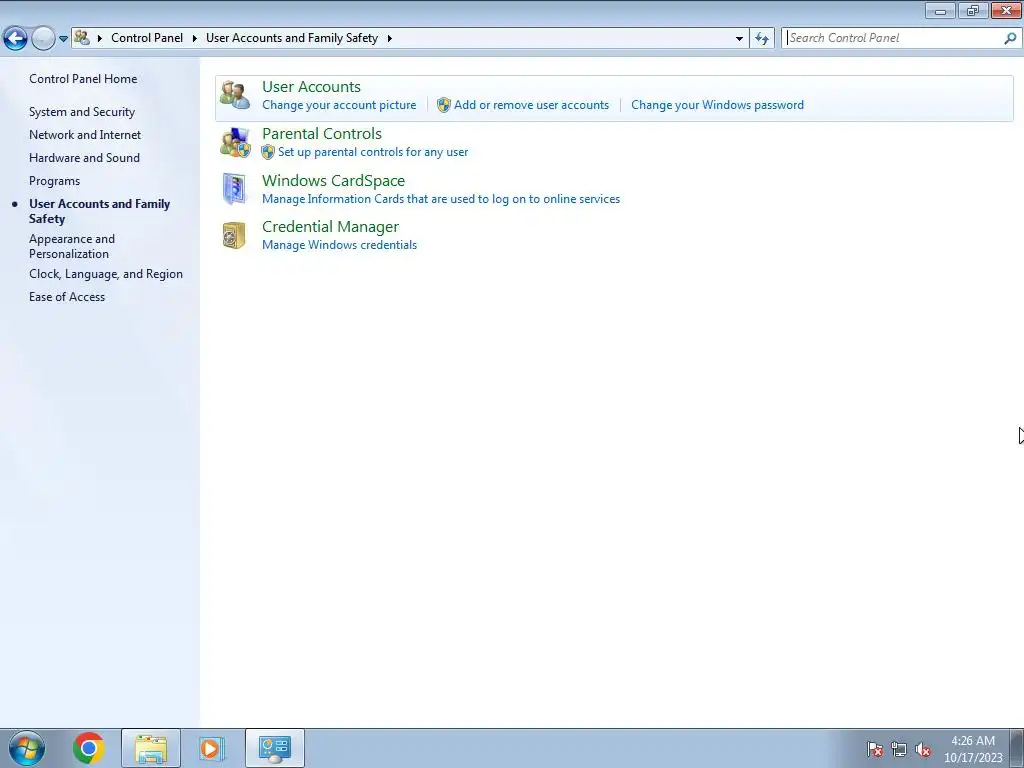Close the Control Panel window
This screenshot has width=1024, height=768.
1006,10
